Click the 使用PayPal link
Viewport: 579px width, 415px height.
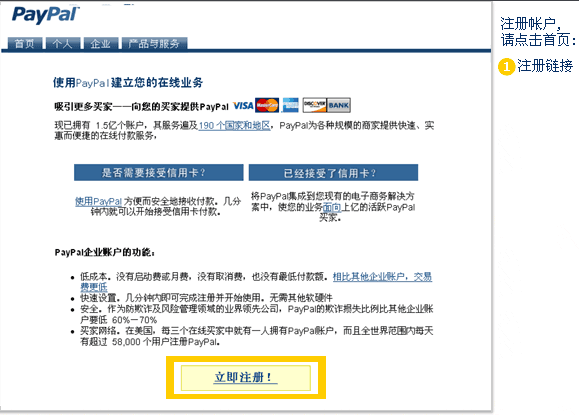pyautogui.click(x=98, y=201)
